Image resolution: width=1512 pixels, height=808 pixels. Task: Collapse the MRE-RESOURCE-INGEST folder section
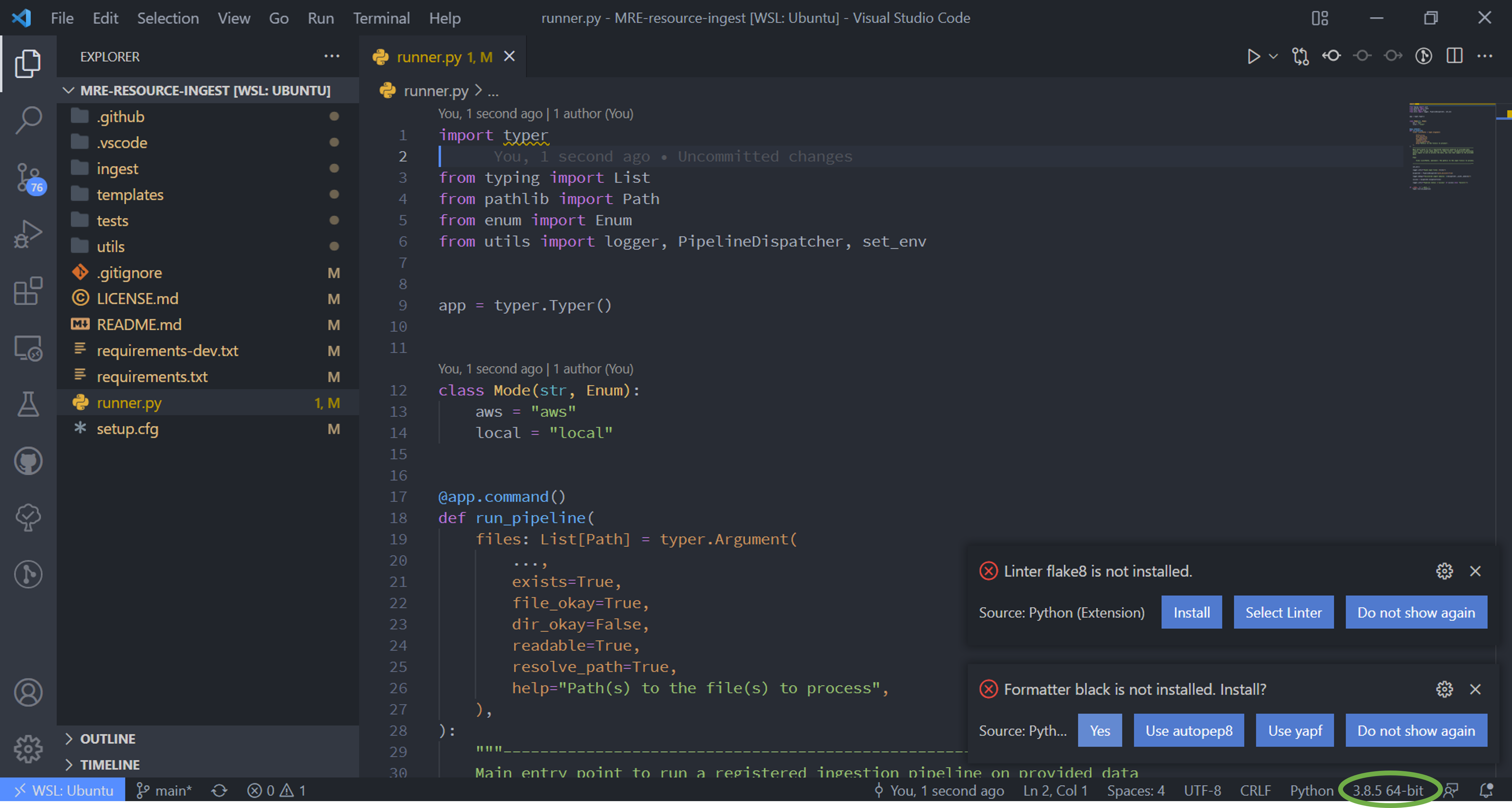(208, 90)
